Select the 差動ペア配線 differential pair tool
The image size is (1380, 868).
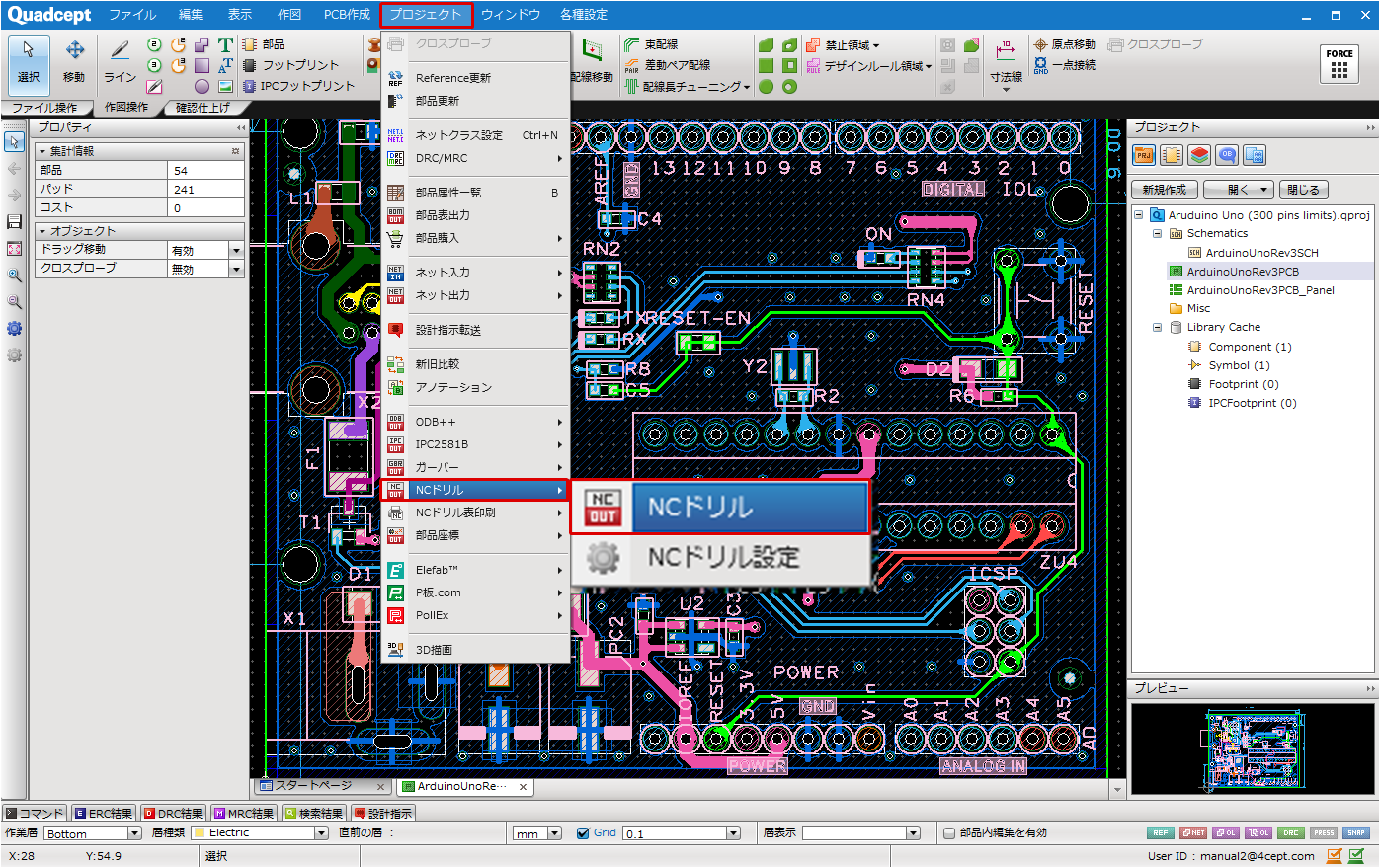pos(667,65)
